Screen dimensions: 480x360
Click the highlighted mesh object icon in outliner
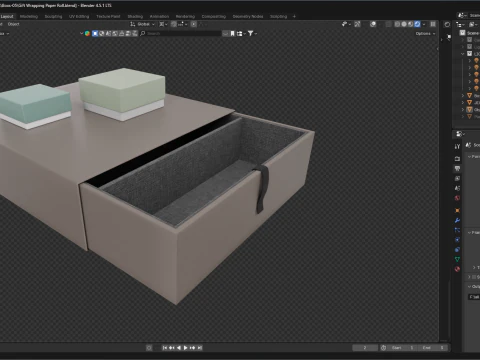(x=469, y=109)
